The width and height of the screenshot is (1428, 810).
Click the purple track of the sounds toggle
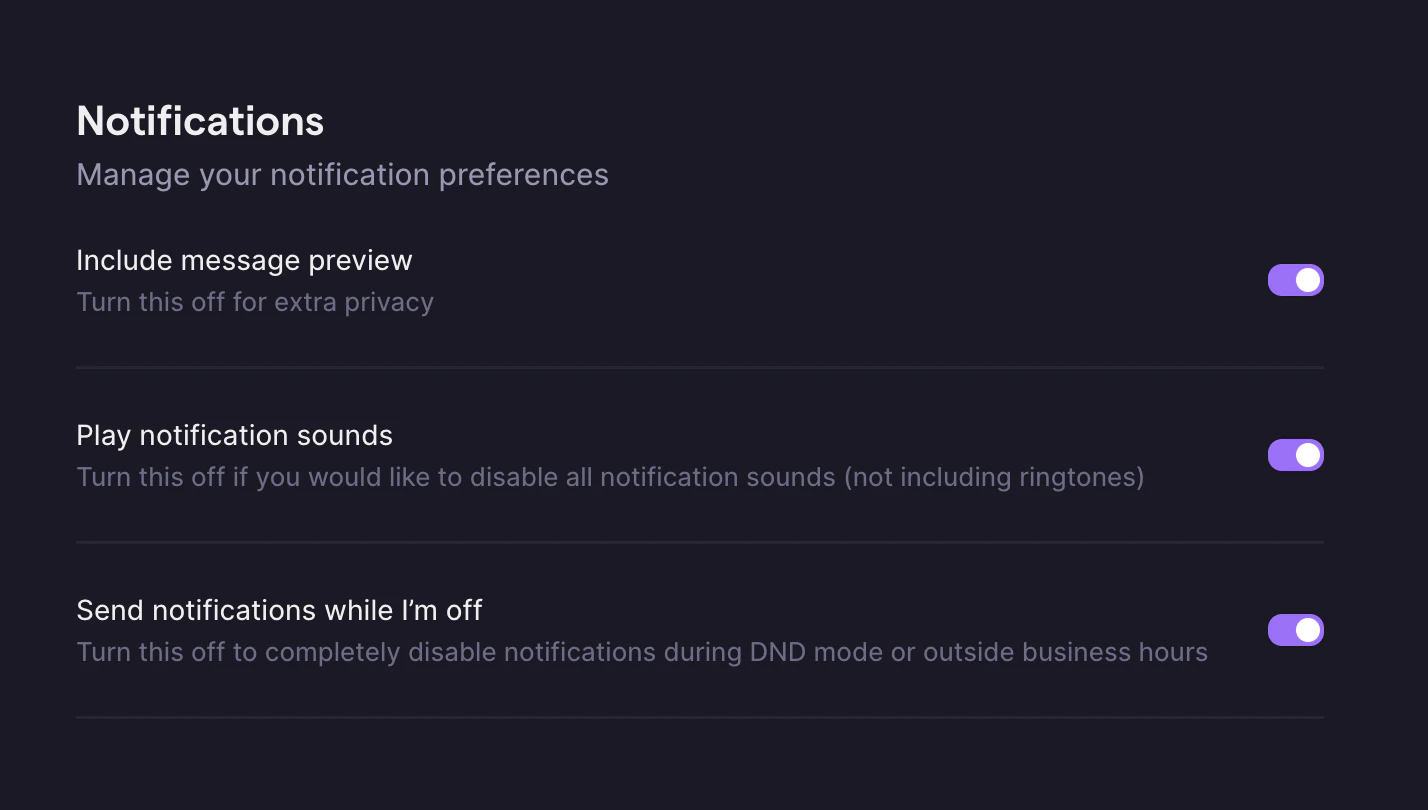1285,455
